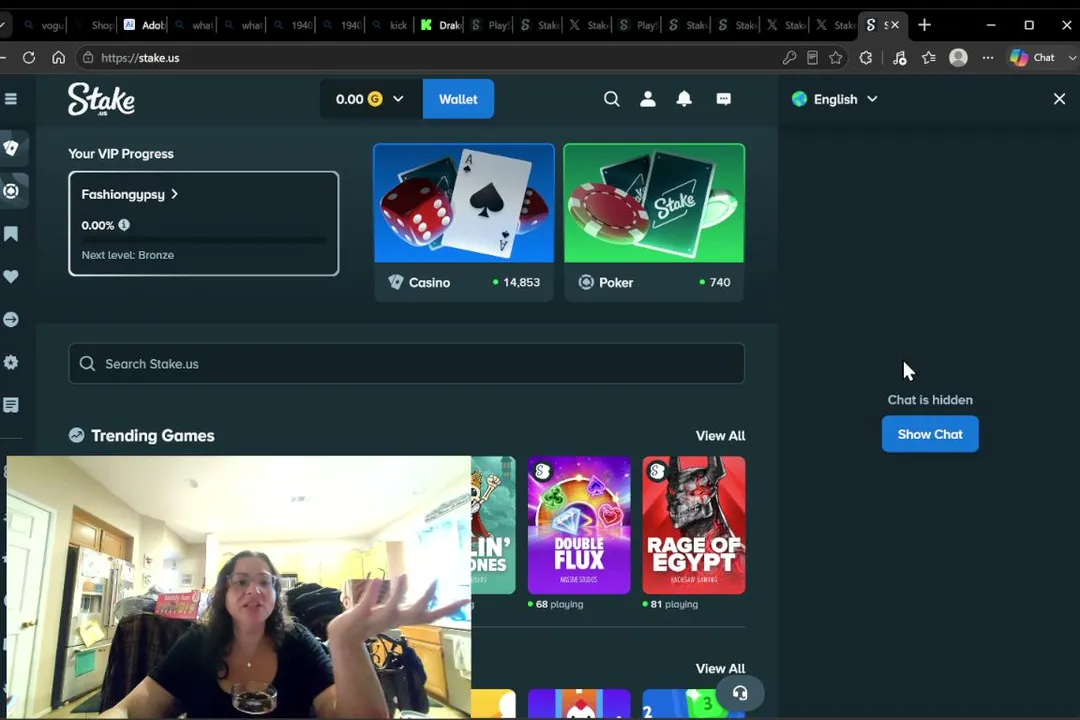Open the Double Flux game thumbnail

(x=579, y=525)
